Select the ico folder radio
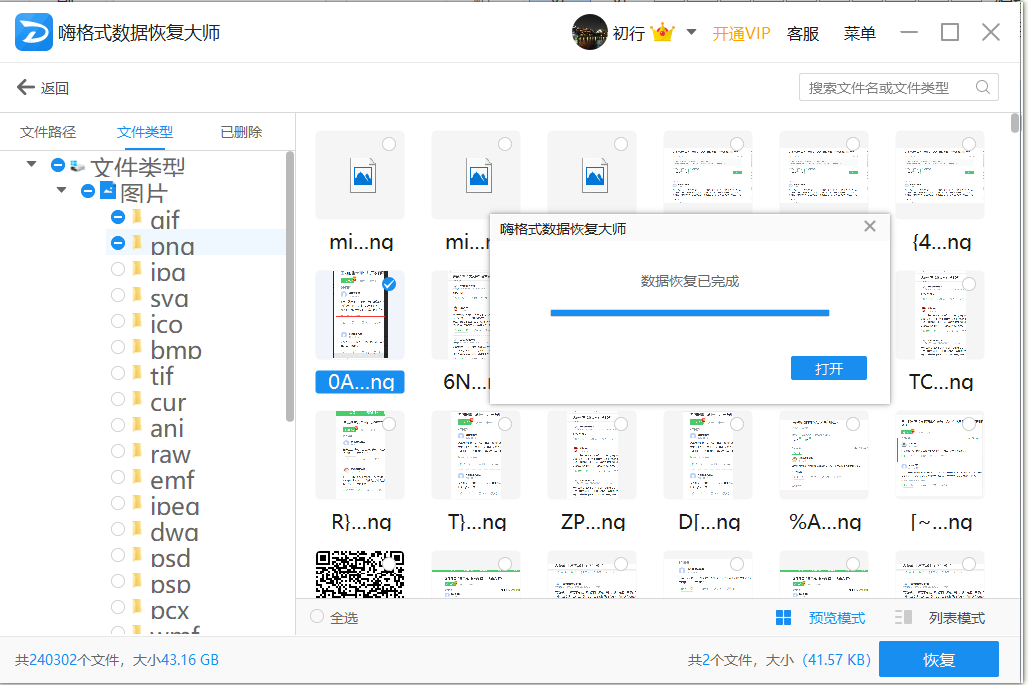The width and height of the screenshot is (1028, 685). click(118, 321)
